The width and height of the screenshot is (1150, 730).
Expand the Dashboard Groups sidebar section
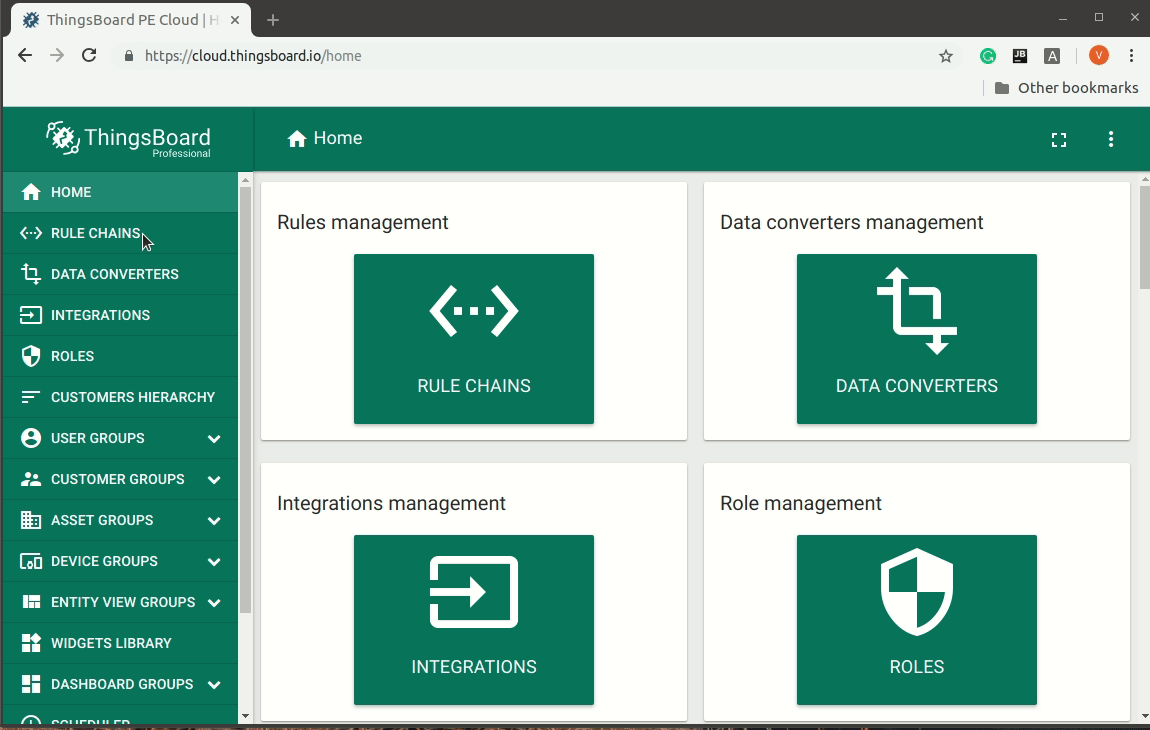pos(214,684)
